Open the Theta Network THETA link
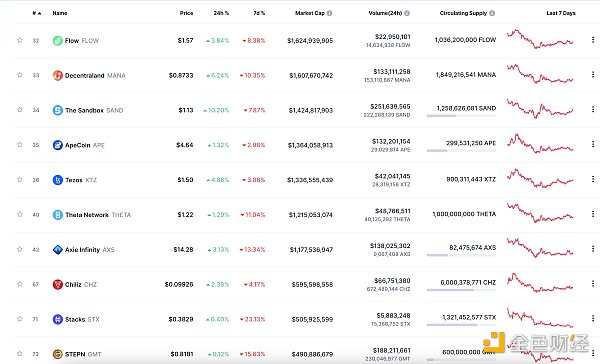The width and height of the screenshot is (600, 364). (98, 215)
